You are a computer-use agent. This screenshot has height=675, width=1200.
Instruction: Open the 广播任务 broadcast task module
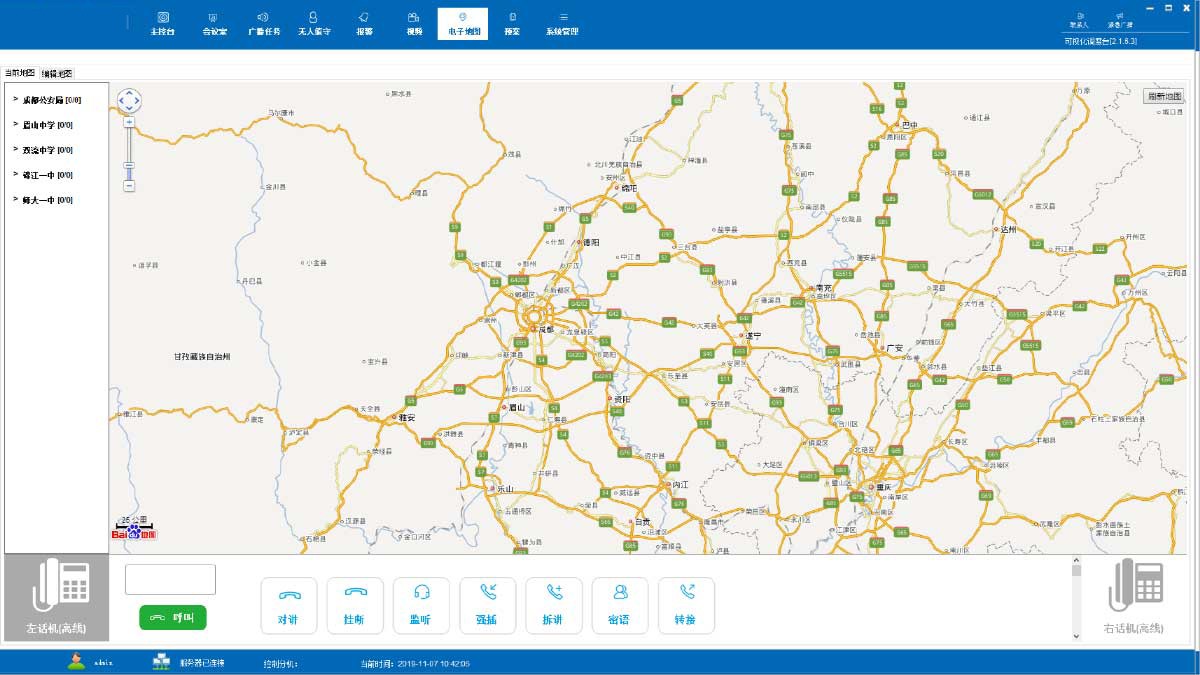click(x=264, y=23)
